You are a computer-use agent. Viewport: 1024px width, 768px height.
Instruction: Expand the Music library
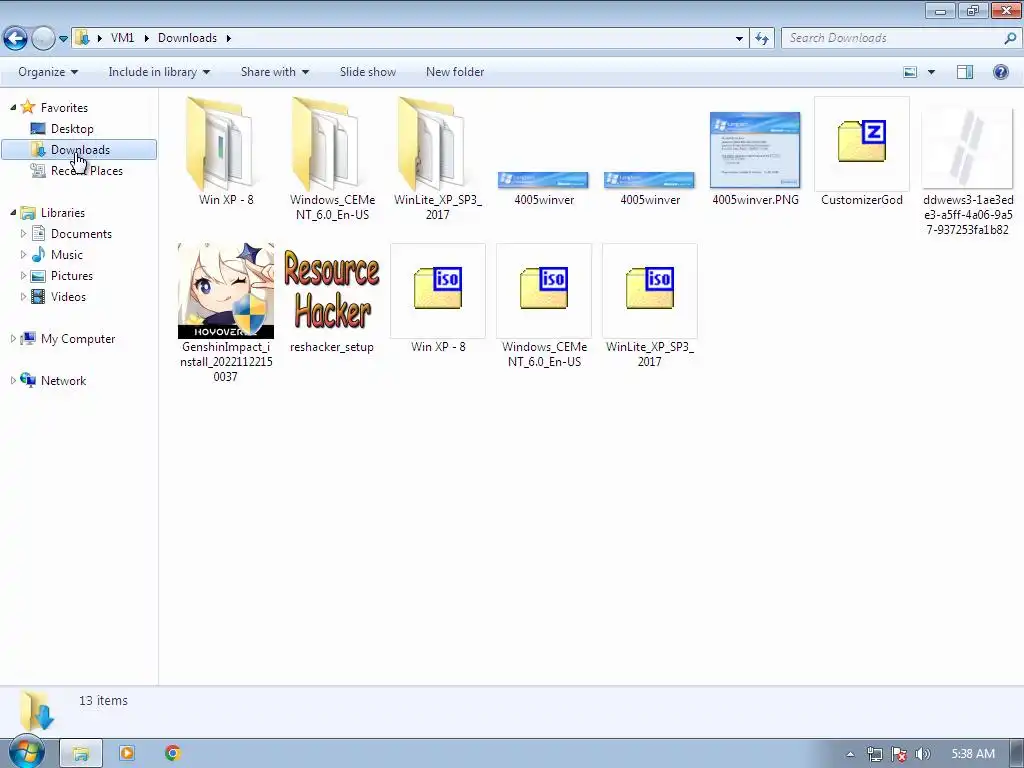[24, 254]
